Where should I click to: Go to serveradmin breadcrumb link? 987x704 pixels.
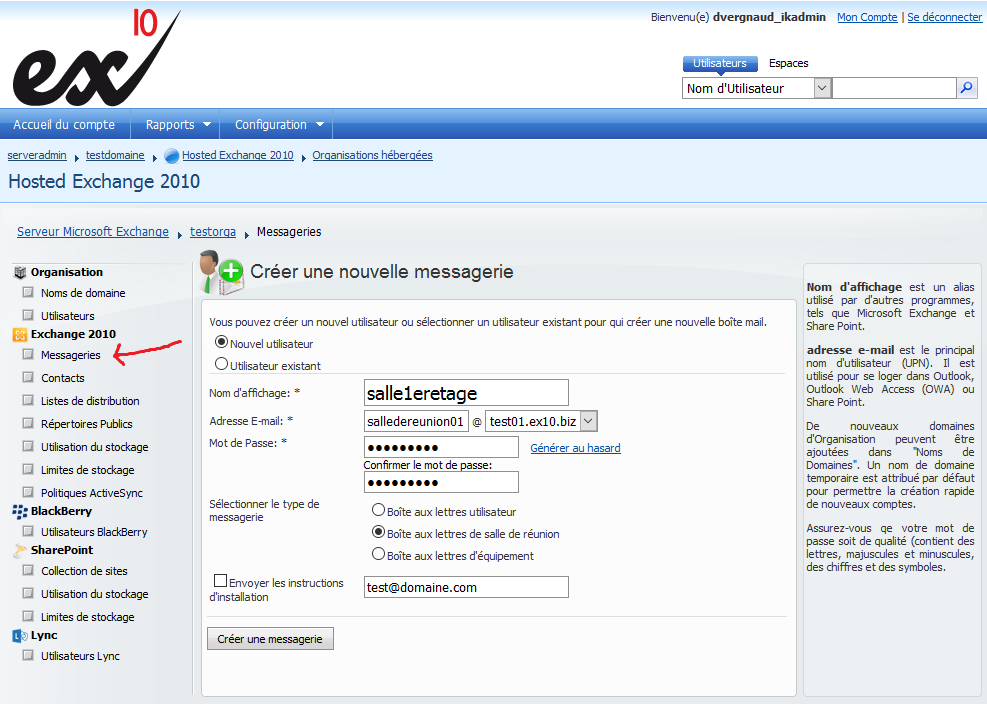point(37,155)
